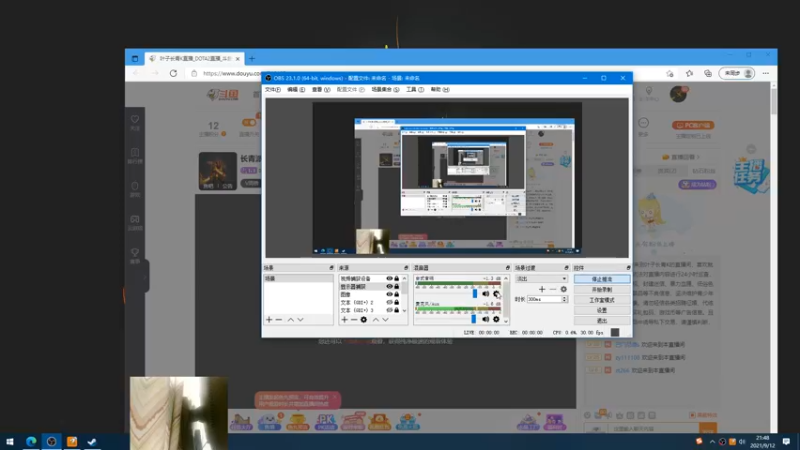This screenshot has width=800, height=450.
Task: Open Microsoft Edge from the taskbar
Action: click(x=31, y=441)
